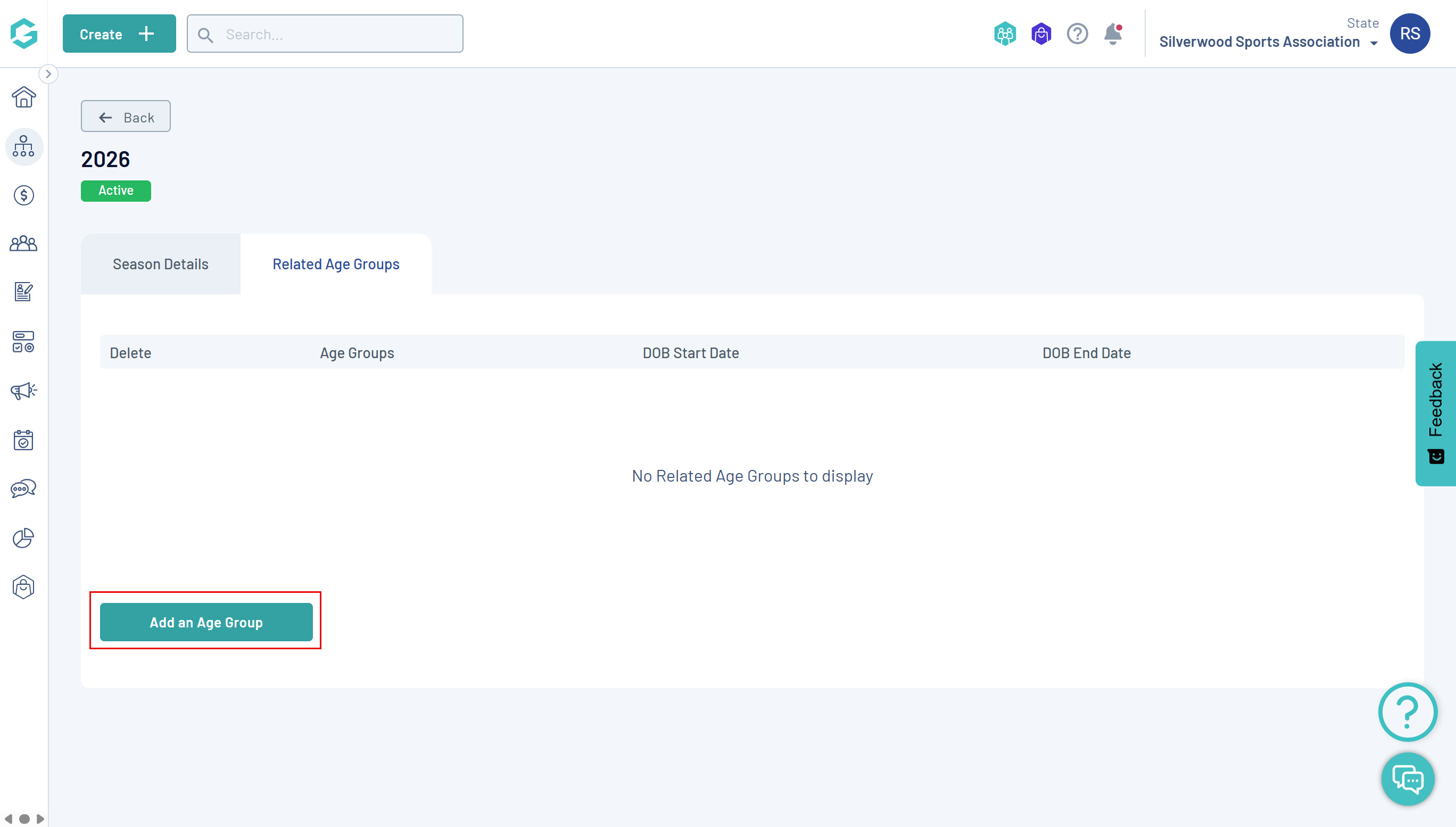Open the calendar events sidebar icon
Image resolution: width=1456 pixels, height=827 pixels.
click(x=23, y=440)
